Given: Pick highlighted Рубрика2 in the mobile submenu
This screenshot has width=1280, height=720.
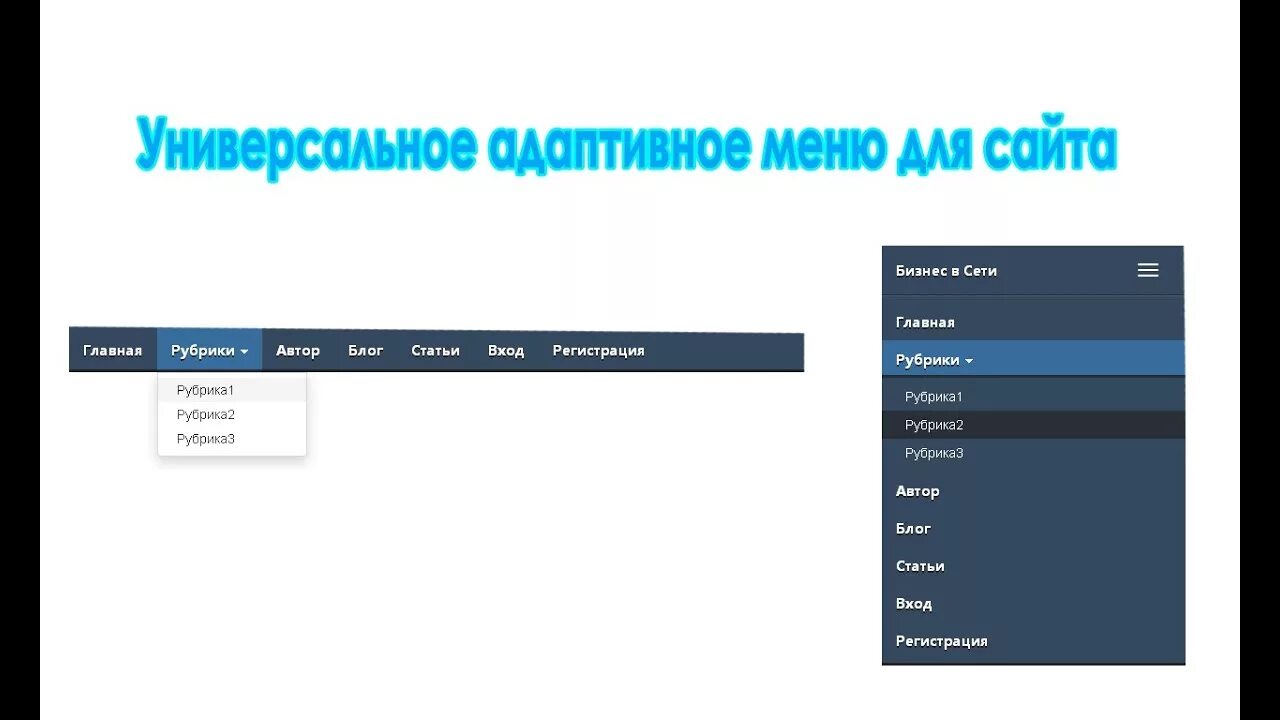Looking at the screenshot, I should click(x=1033, y=424).
